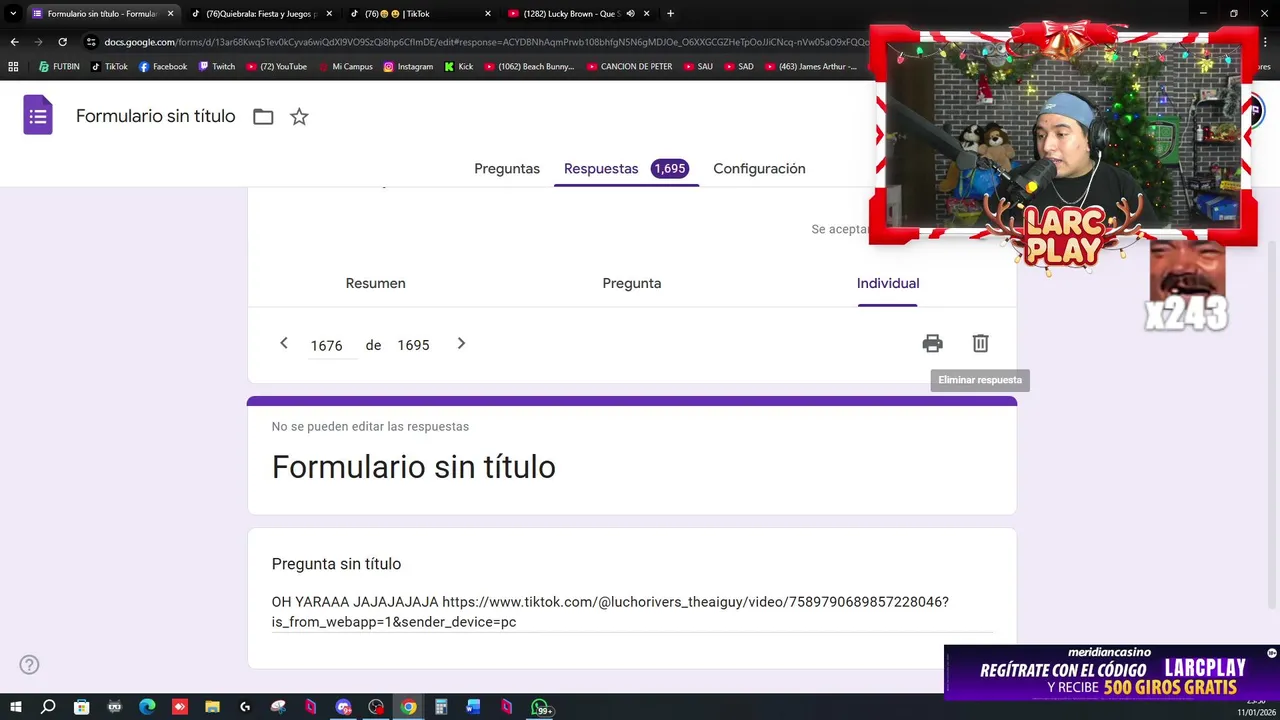The height and width of the screenshot is (720, 1280).
Task: Open Beach Bunny bookmark
Action: point(529,67)
